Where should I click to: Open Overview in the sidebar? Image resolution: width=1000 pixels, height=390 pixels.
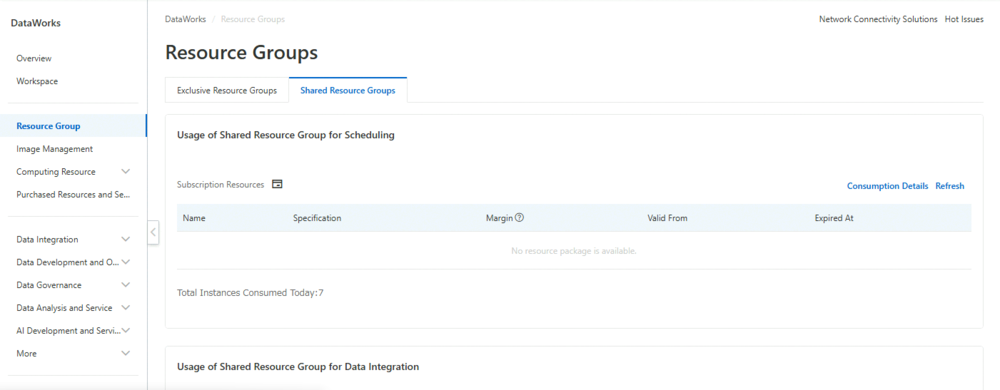point(34,59)
